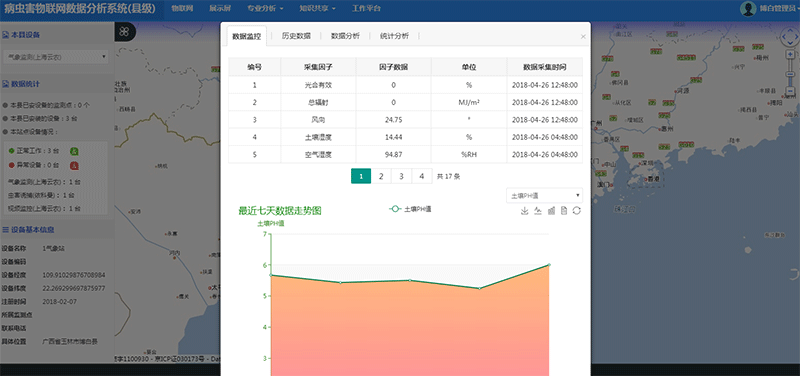Zoom out the map with minus button
Image resolution: width=800 pixels, height=376 pixels.
(x=790, y=92)
